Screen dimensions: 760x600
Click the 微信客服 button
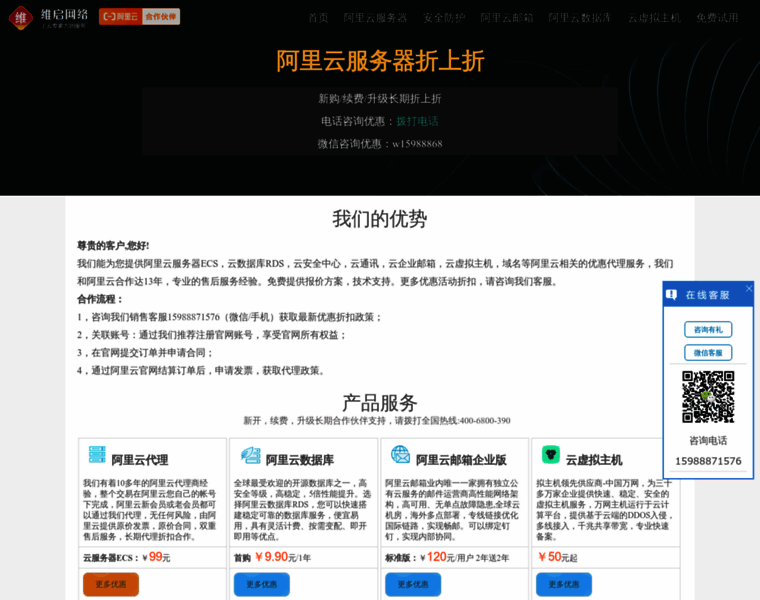708,352
